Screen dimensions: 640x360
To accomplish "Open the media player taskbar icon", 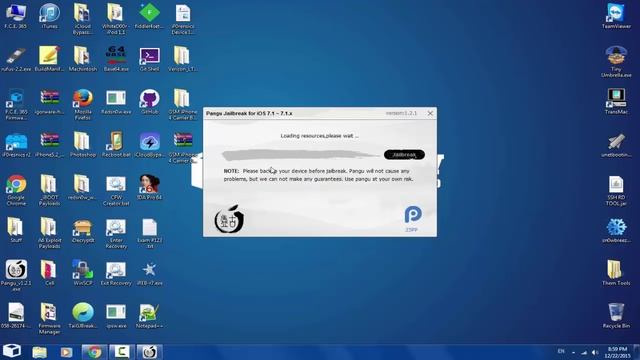I will click(x=67, y=352).
